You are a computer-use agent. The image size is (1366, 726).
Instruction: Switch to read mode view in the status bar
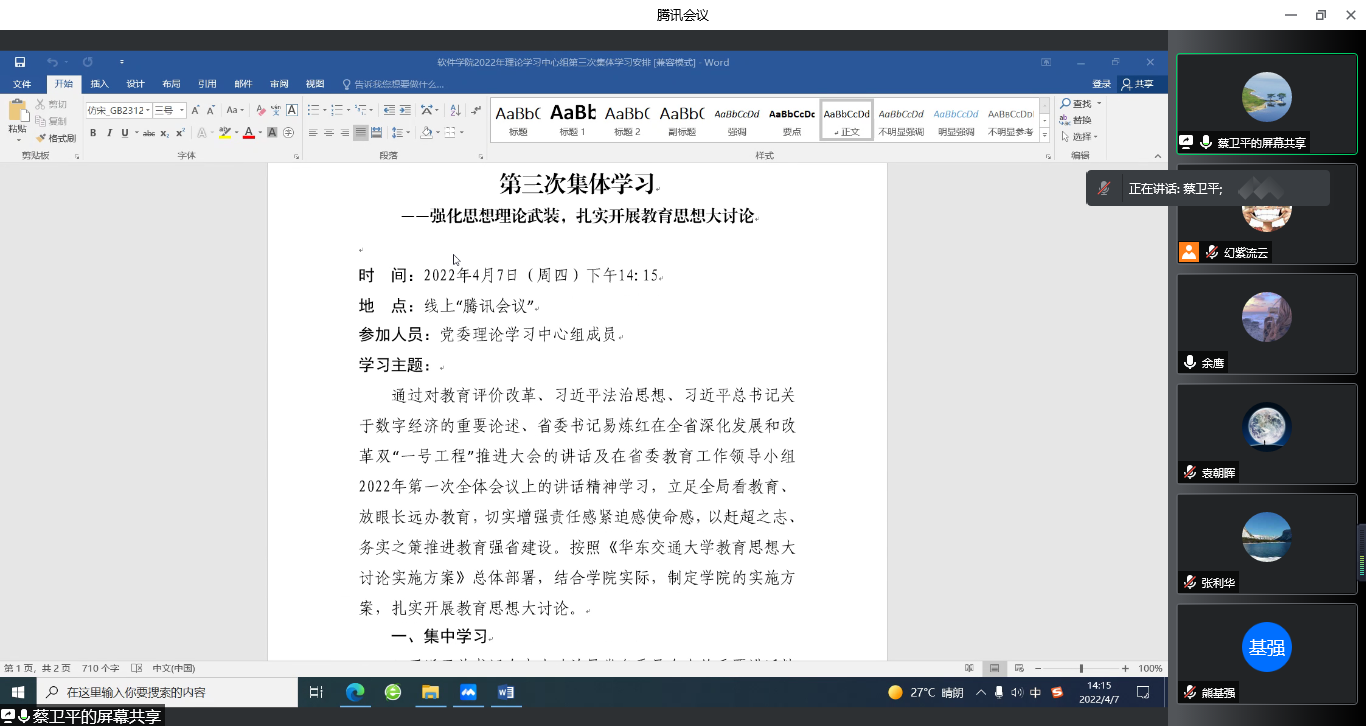969,668
